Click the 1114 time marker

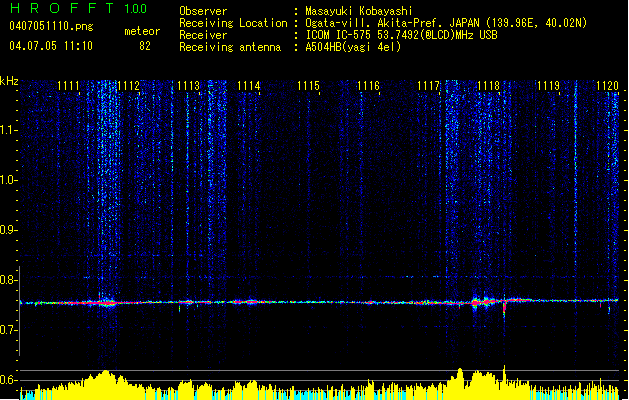coord(249,86)
